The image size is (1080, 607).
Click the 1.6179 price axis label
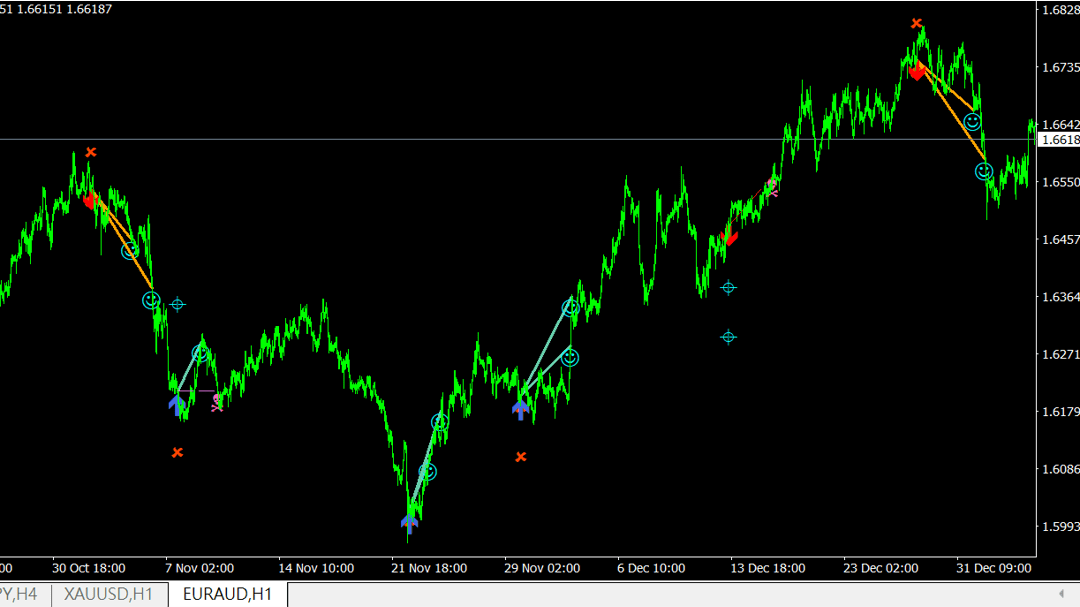tap(1061, 412)
